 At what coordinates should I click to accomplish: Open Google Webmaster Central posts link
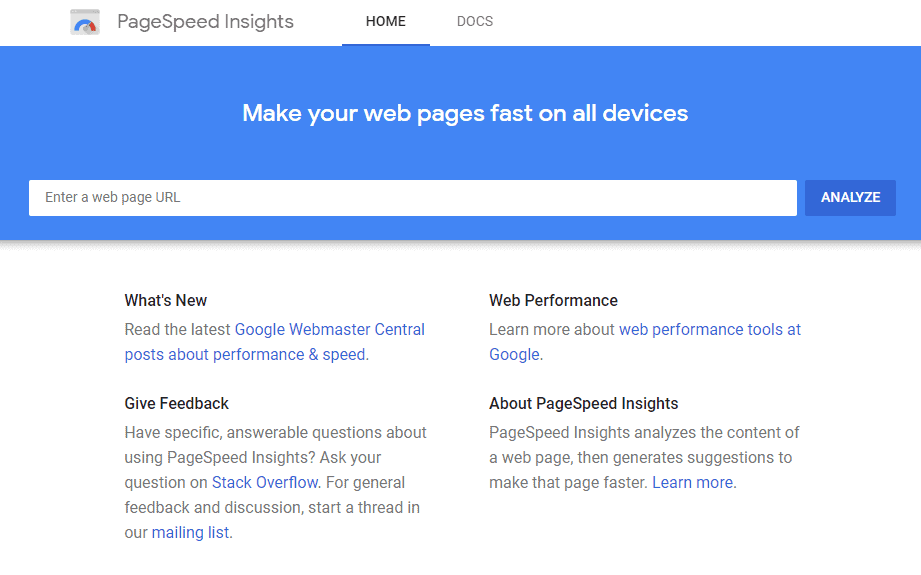[x=274, y=342]
